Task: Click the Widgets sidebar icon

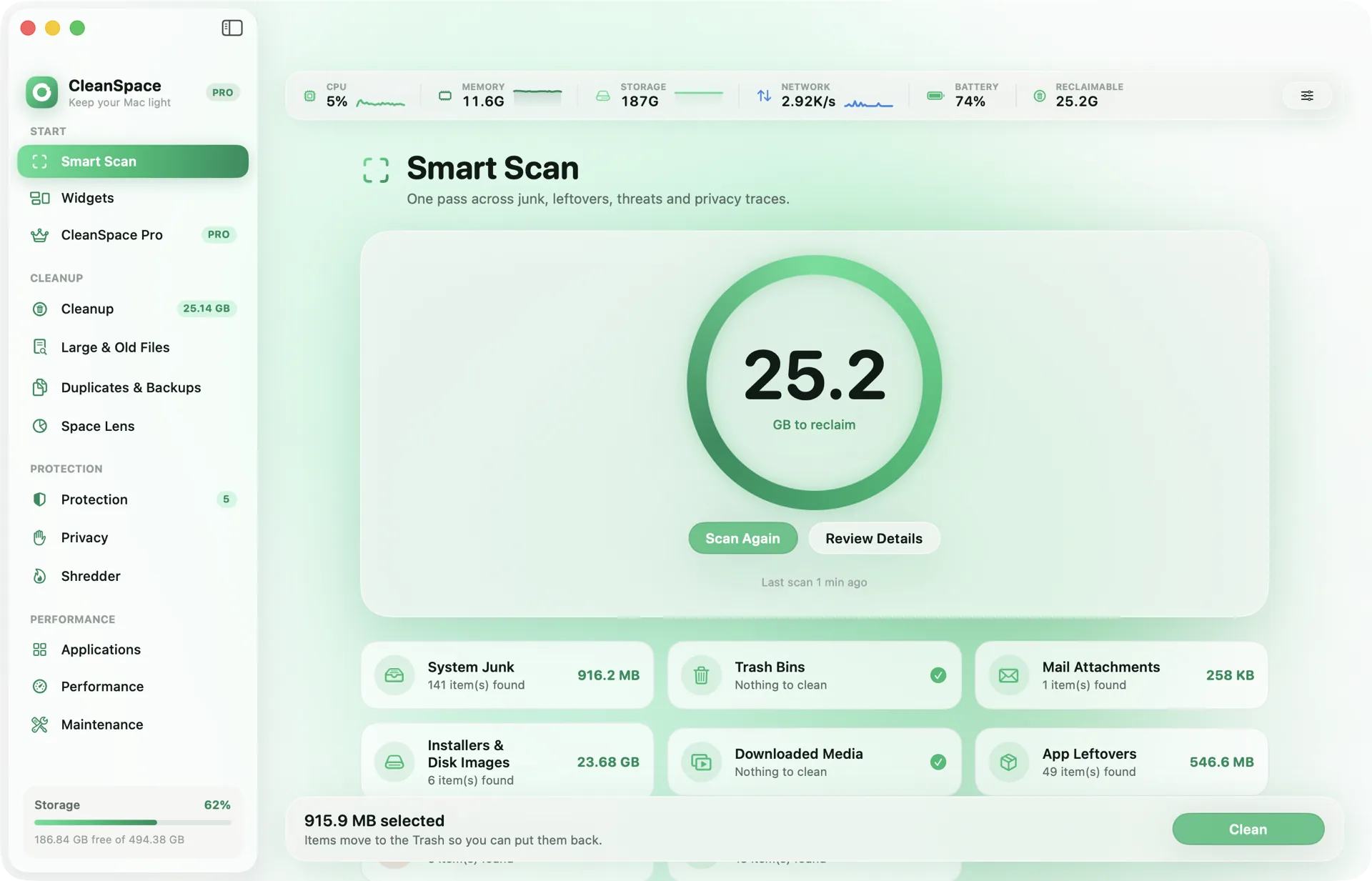Action: 40,198
